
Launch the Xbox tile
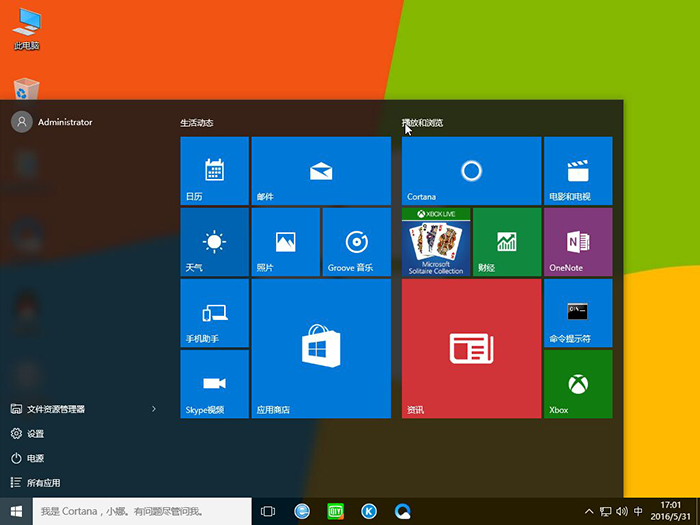(577, 384)
